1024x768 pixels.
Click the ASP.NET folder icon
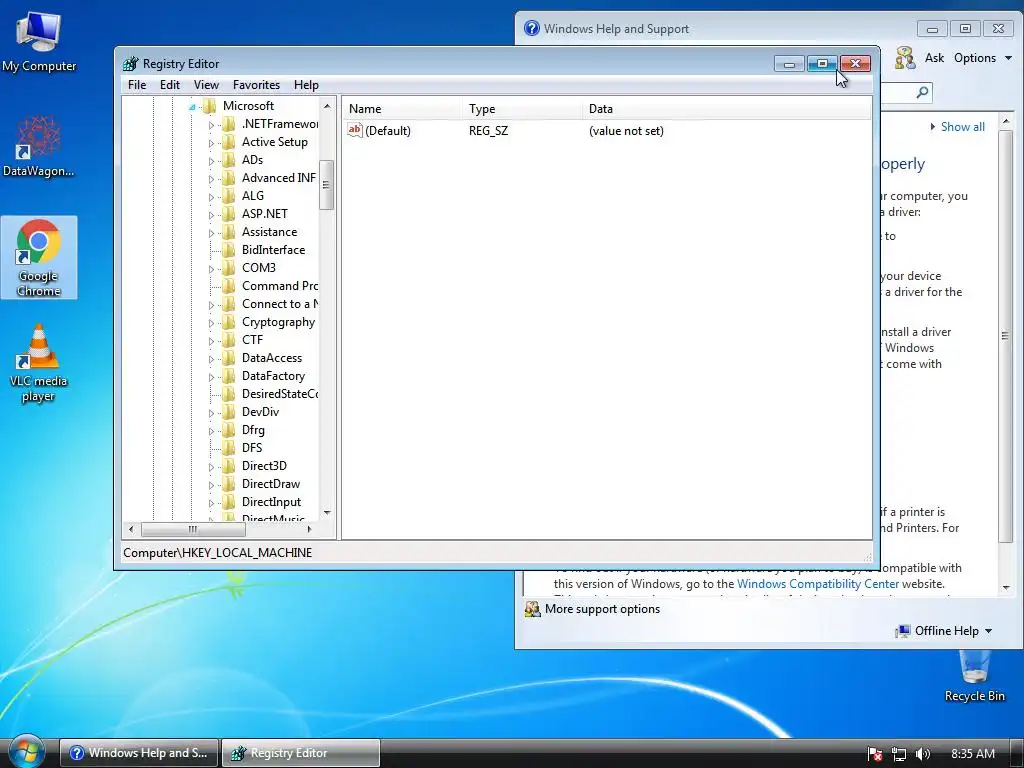pyautogui.click(x=229, y=214)
